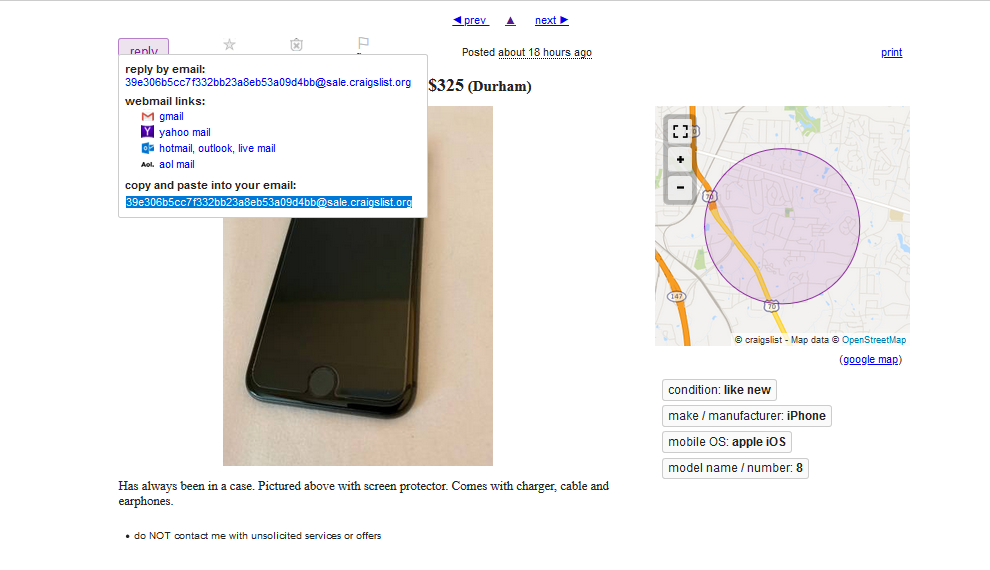The image size is (990, 570).
Task: Open the OpenStreetMap attribution link
Action: (874, 340)
